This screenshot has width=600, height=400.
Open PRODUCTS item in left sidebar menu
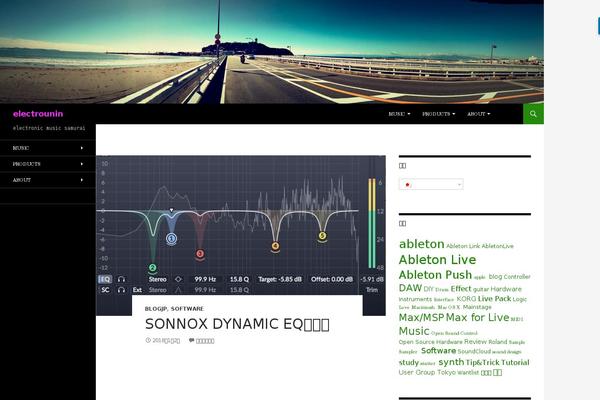pyautogui.click(x=48, y=164)
